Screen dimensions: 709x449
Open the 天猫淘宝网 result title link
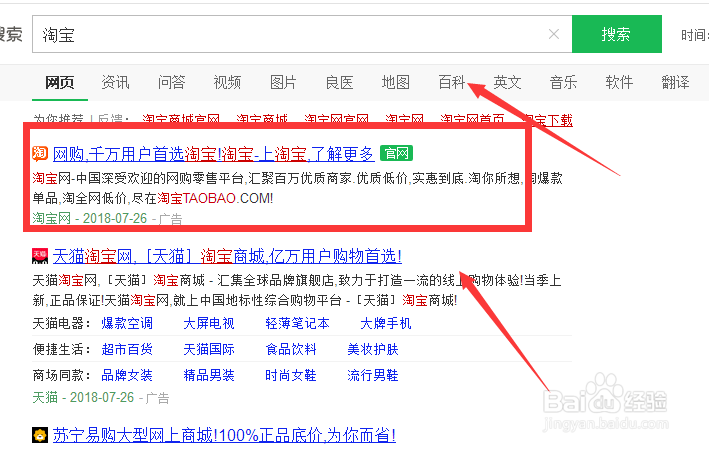[227, 256]
